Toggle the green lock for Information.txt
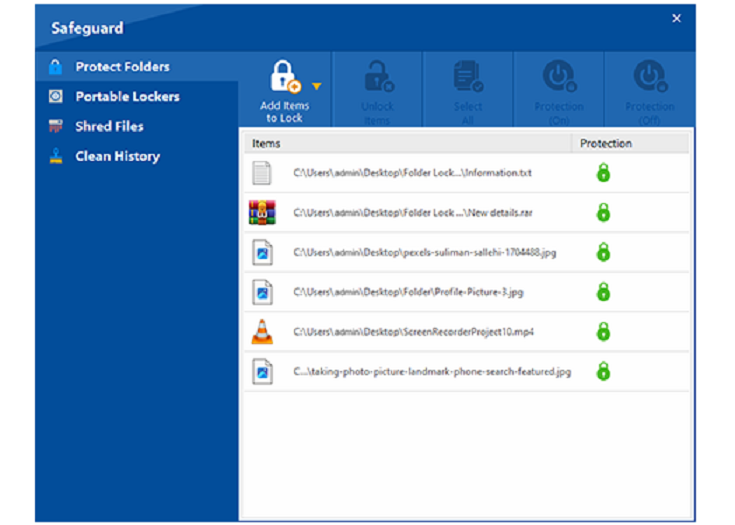The image size is (735, 525). coord(603,172)
